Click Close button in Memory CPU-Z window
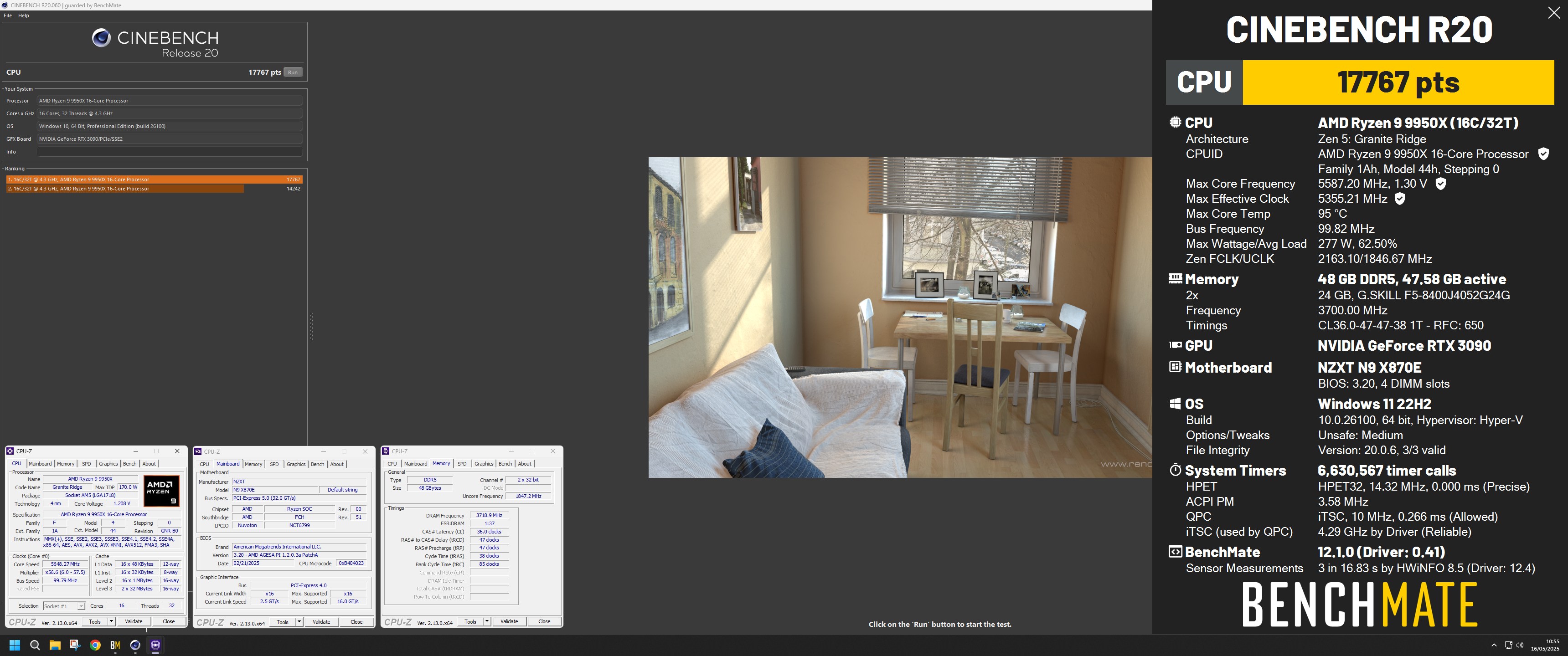1568x656 pixels. (544, 621)
